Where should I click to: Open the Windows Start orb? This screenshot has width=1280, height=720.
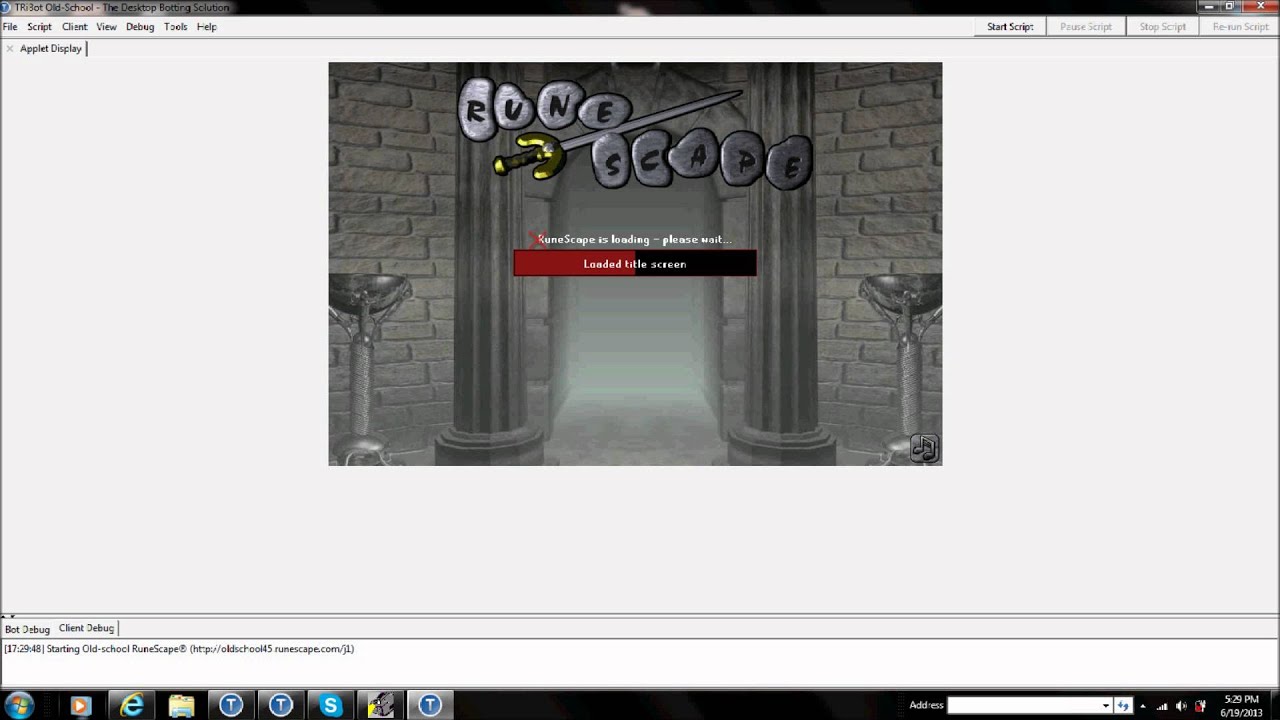(x=19, y=705)
